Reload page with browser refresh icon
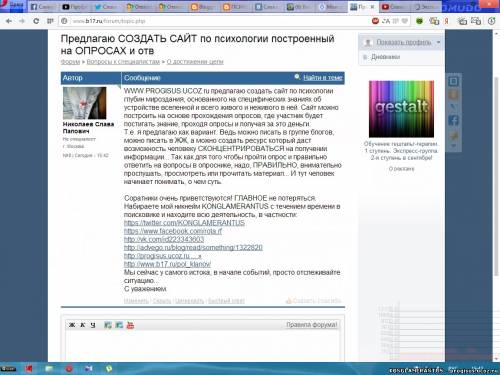Viewport: 500px width, 375px height. [36, 21]
